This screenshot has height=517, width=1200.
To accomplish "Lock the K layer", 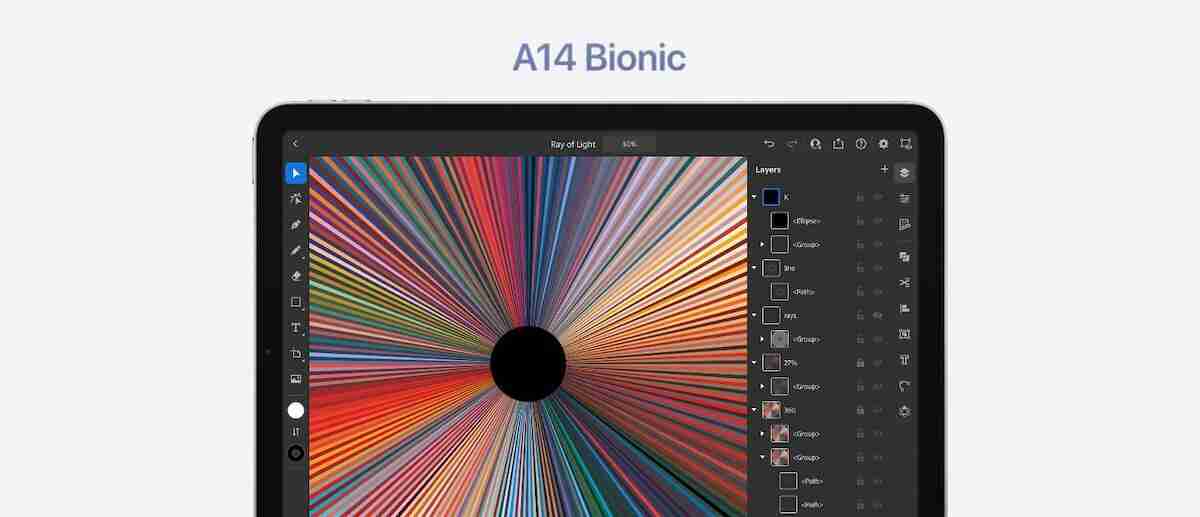I will (860, 197).
